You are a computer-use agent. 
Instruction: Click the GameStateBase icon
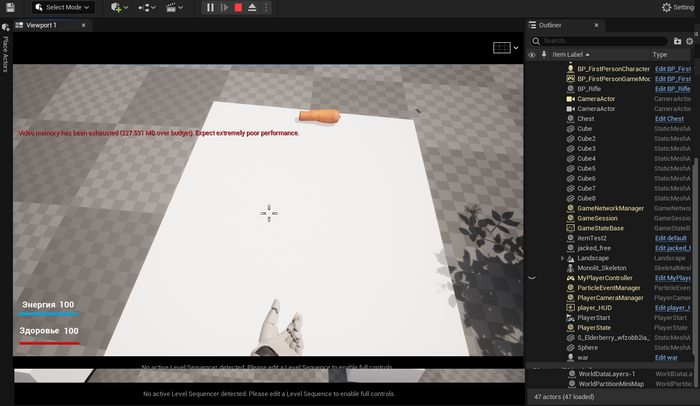tap(570, 228)
